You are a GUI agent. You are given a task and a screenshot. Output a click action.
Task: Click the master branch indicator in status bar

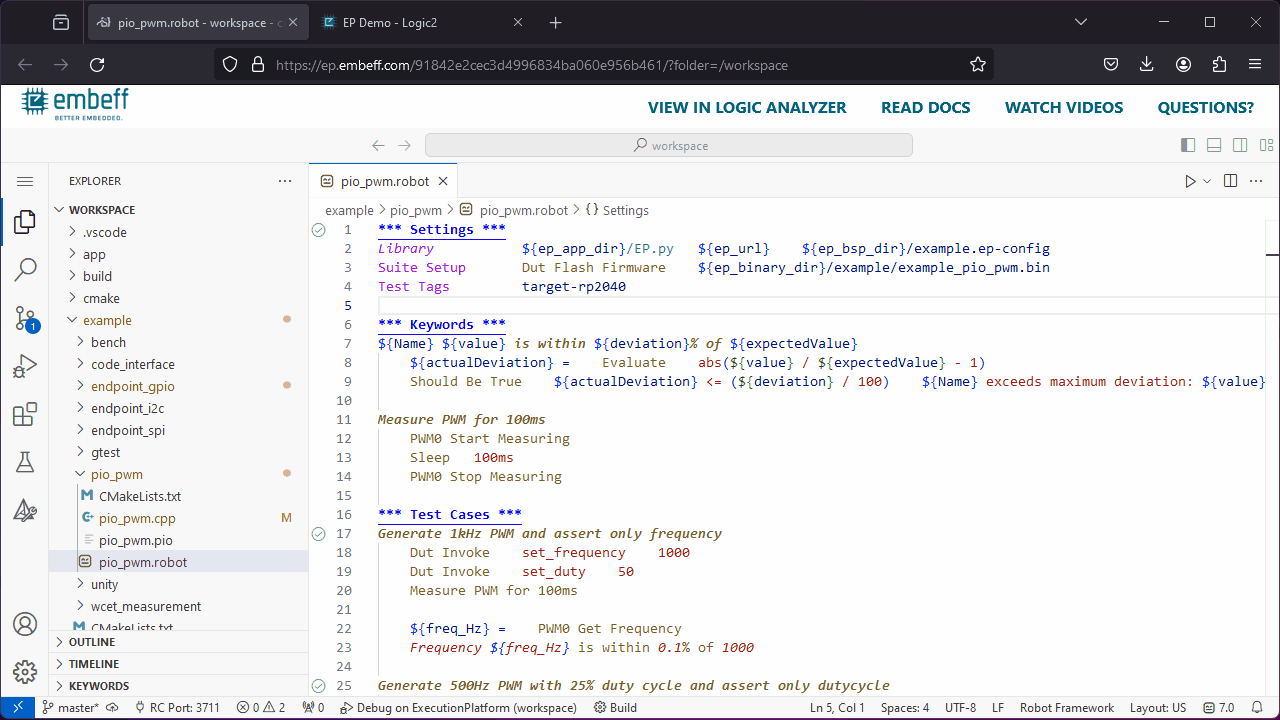pyautogui.click(x=70, y=708)
